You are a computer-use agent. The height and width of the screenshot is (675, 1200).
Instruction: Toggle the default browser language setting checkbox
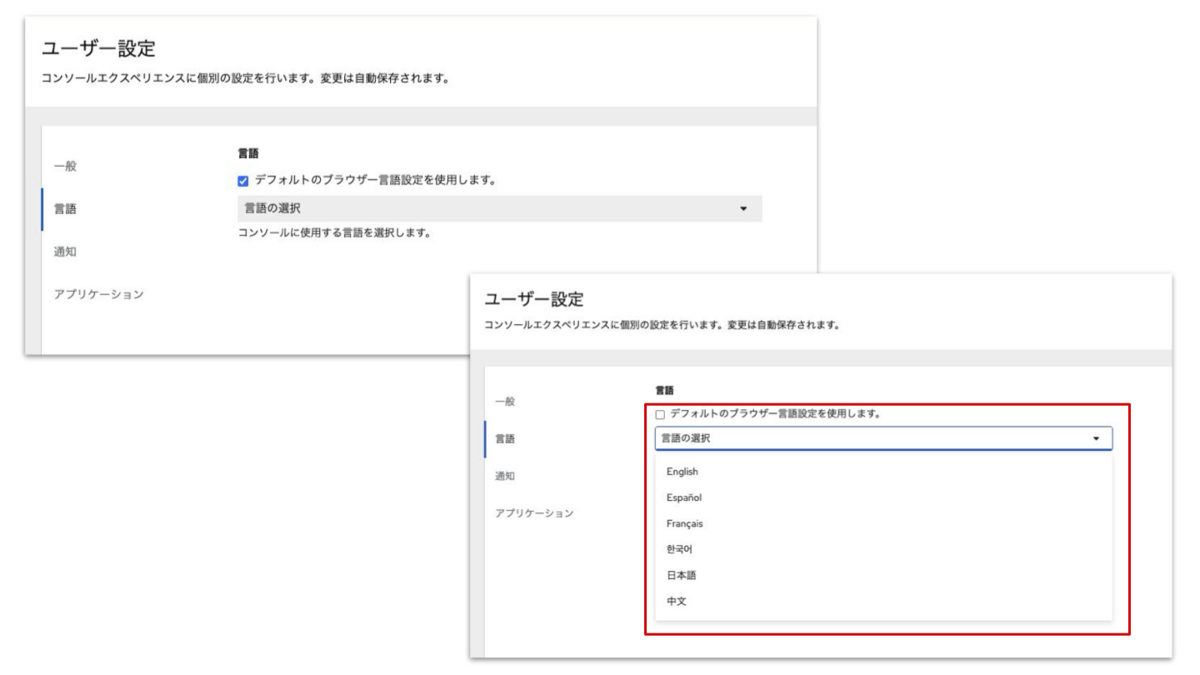pyautogui.click(x=243, y=178)
